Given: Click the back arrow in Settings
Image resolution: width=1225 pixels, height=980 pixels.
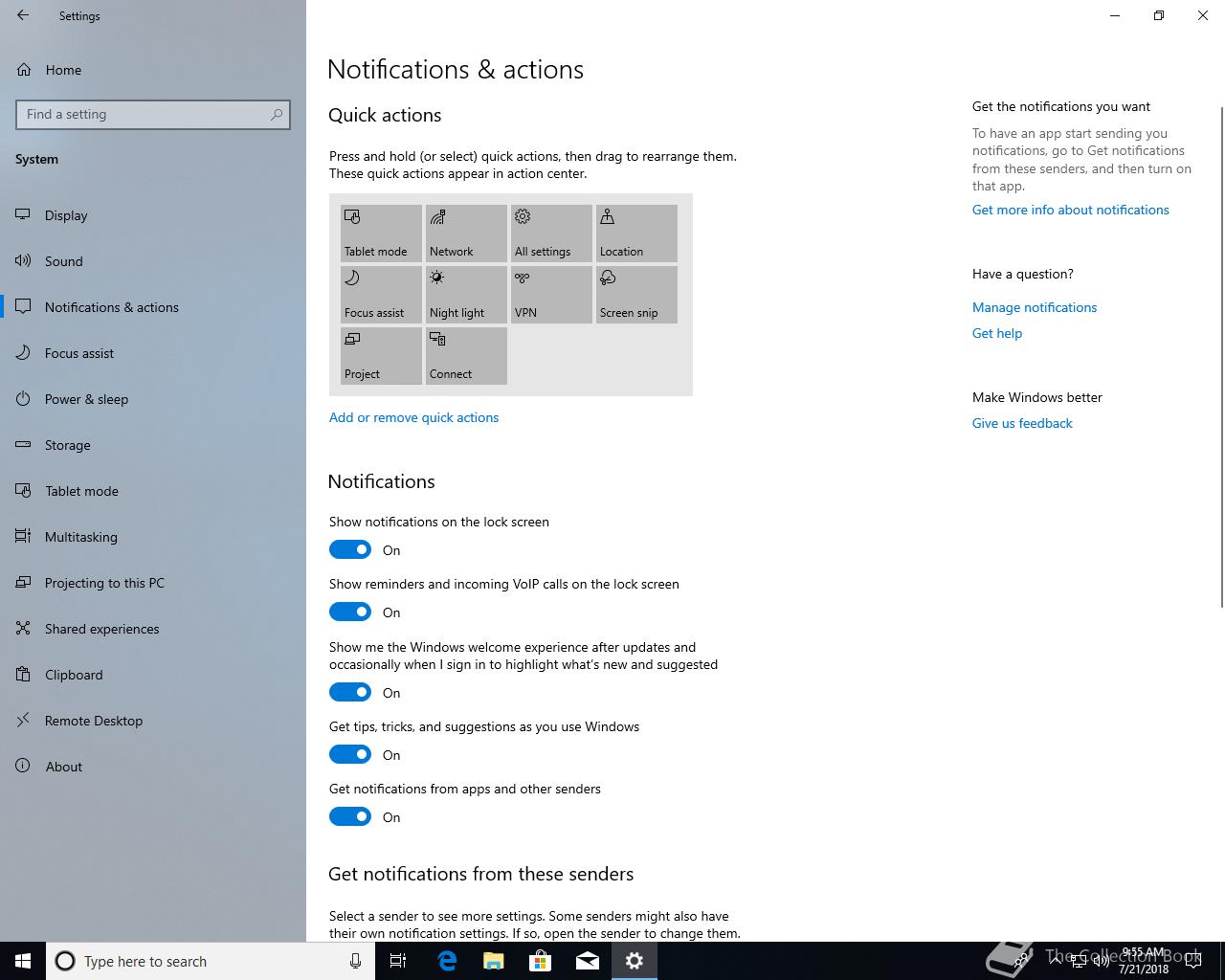Looking at the screenshot, I should coord(23,15).
